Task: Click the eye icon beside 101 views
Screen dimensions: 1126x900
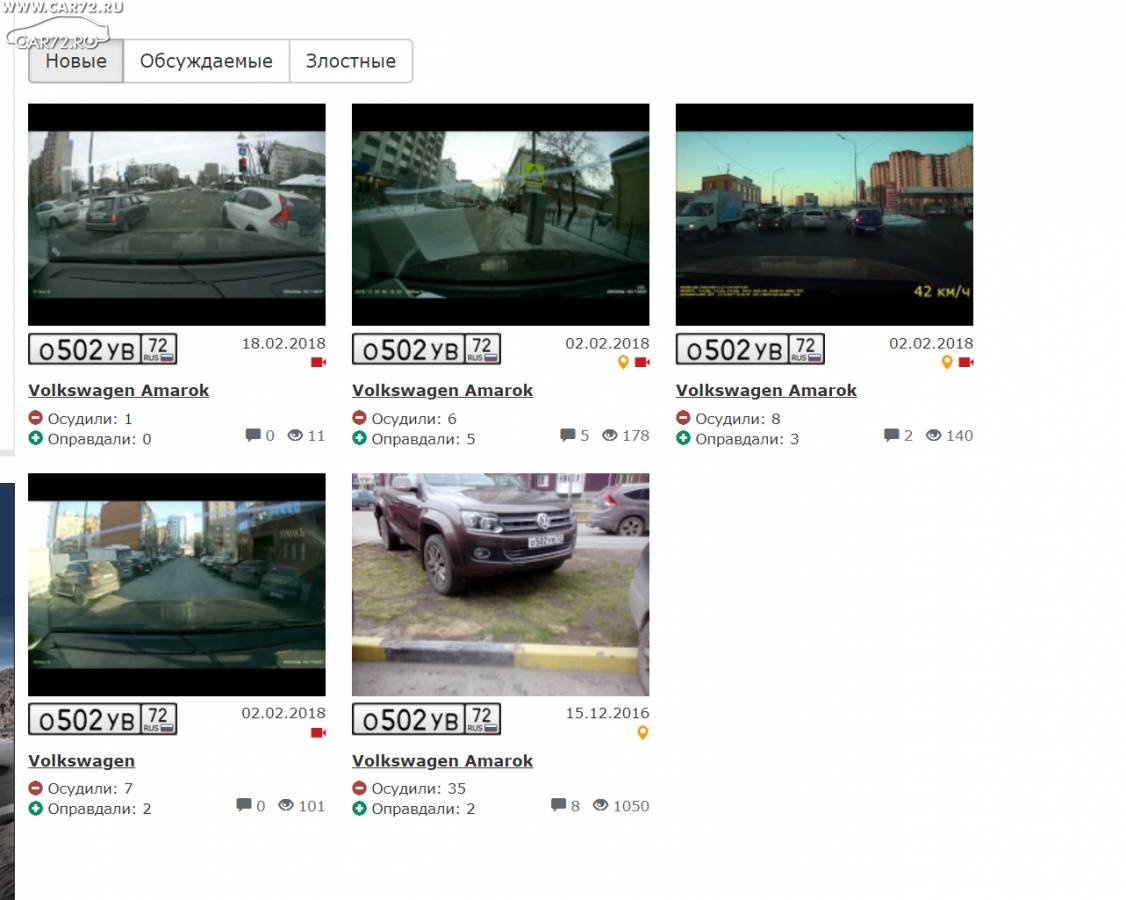Action: [x=286, y=805]
